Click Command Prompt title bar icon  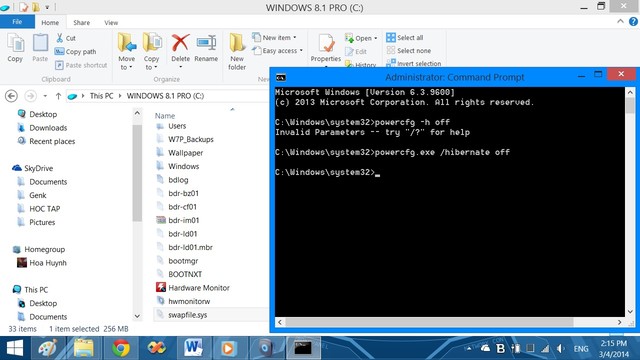(x=281, y=77)
